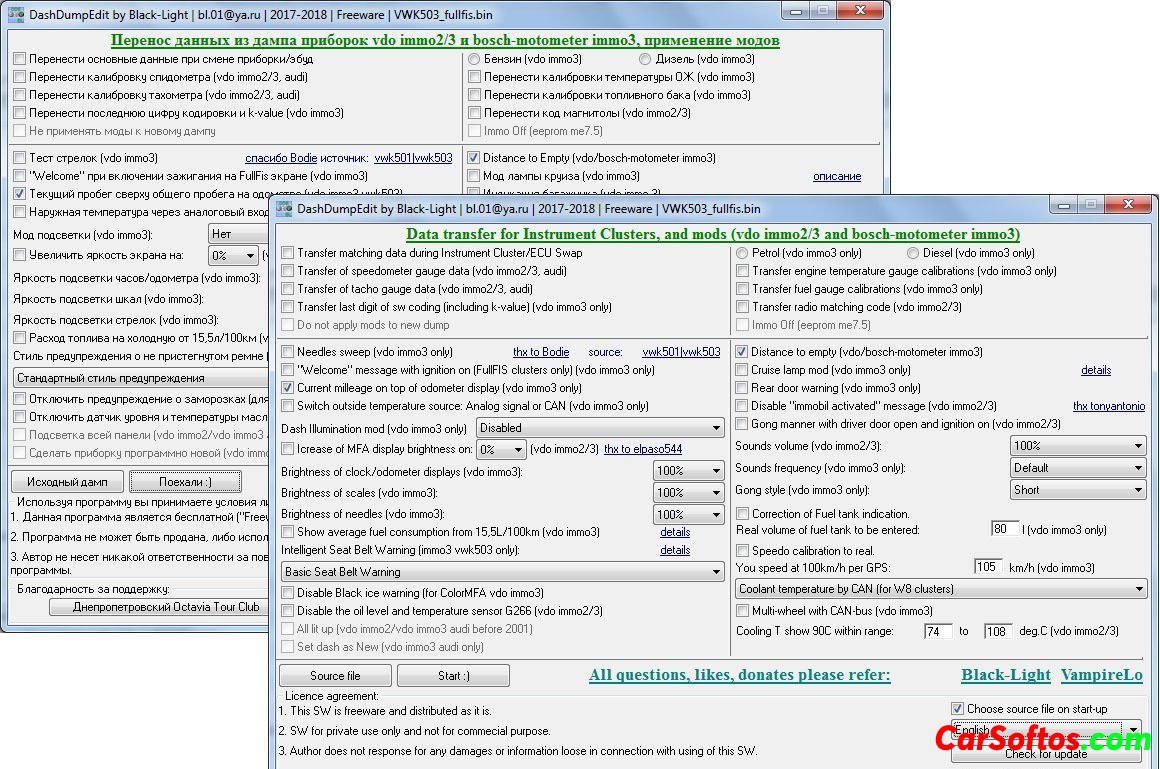Open the Sounds volume dropdown
This screenshot has height=769, width=1160.
click(x=1078, y=446)
